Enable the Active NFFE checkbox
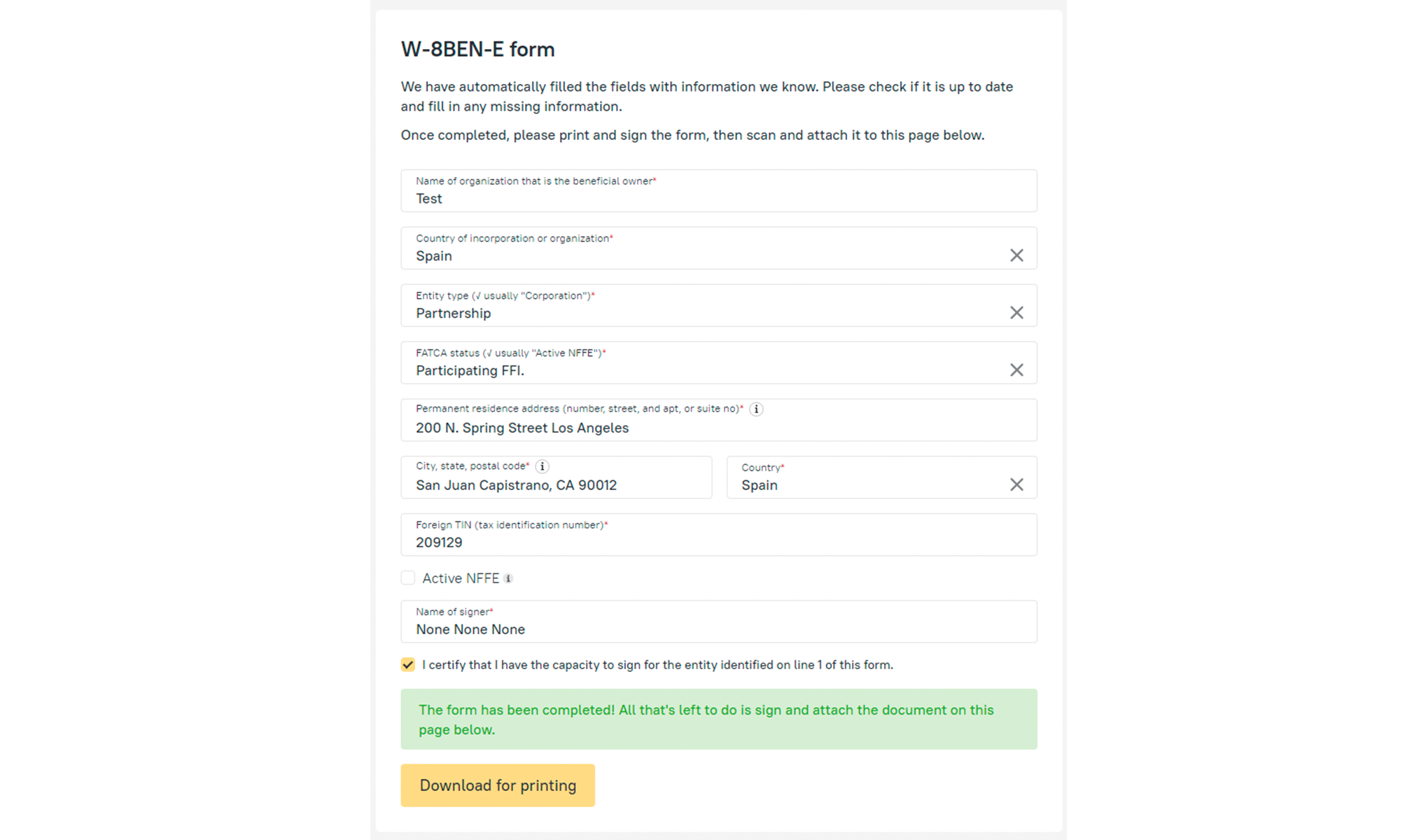Image resolution: width=1419 pixels, height=840 pixels. (x=408, y=578)
